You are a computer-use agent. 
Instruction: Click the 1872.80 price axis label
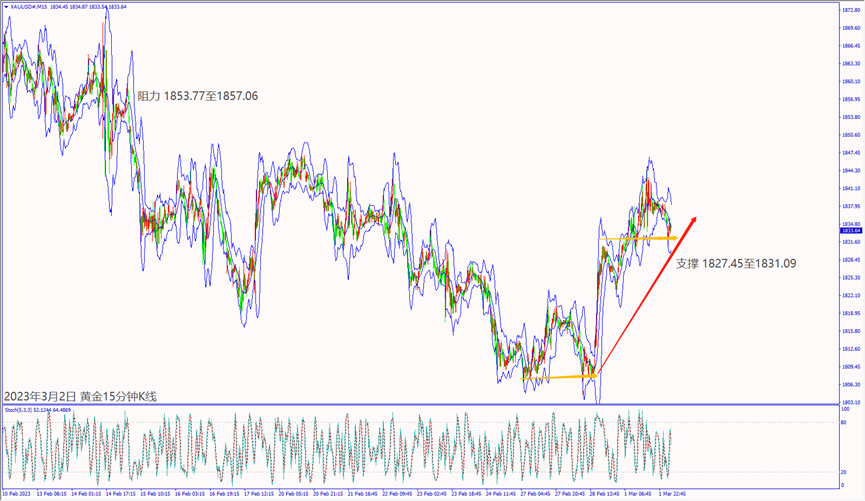[x=850, y=9]
